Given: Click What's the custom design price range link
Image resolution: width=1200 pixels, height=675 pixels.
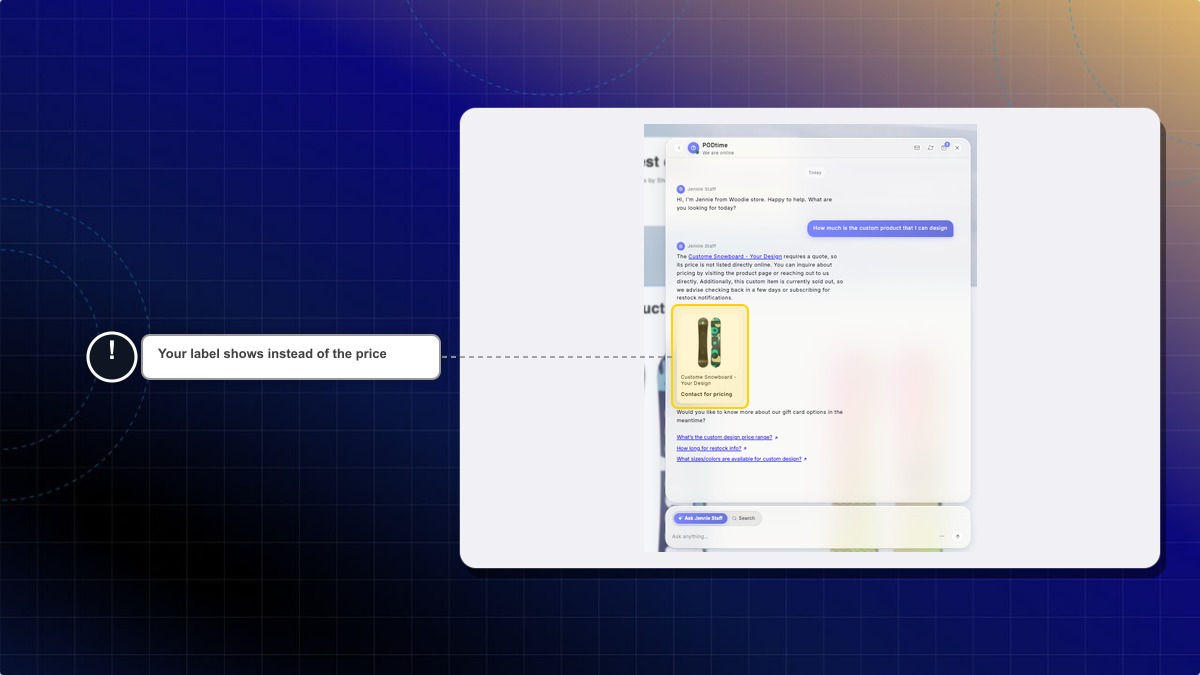Looking at the screenshot, I should point(726,437).
